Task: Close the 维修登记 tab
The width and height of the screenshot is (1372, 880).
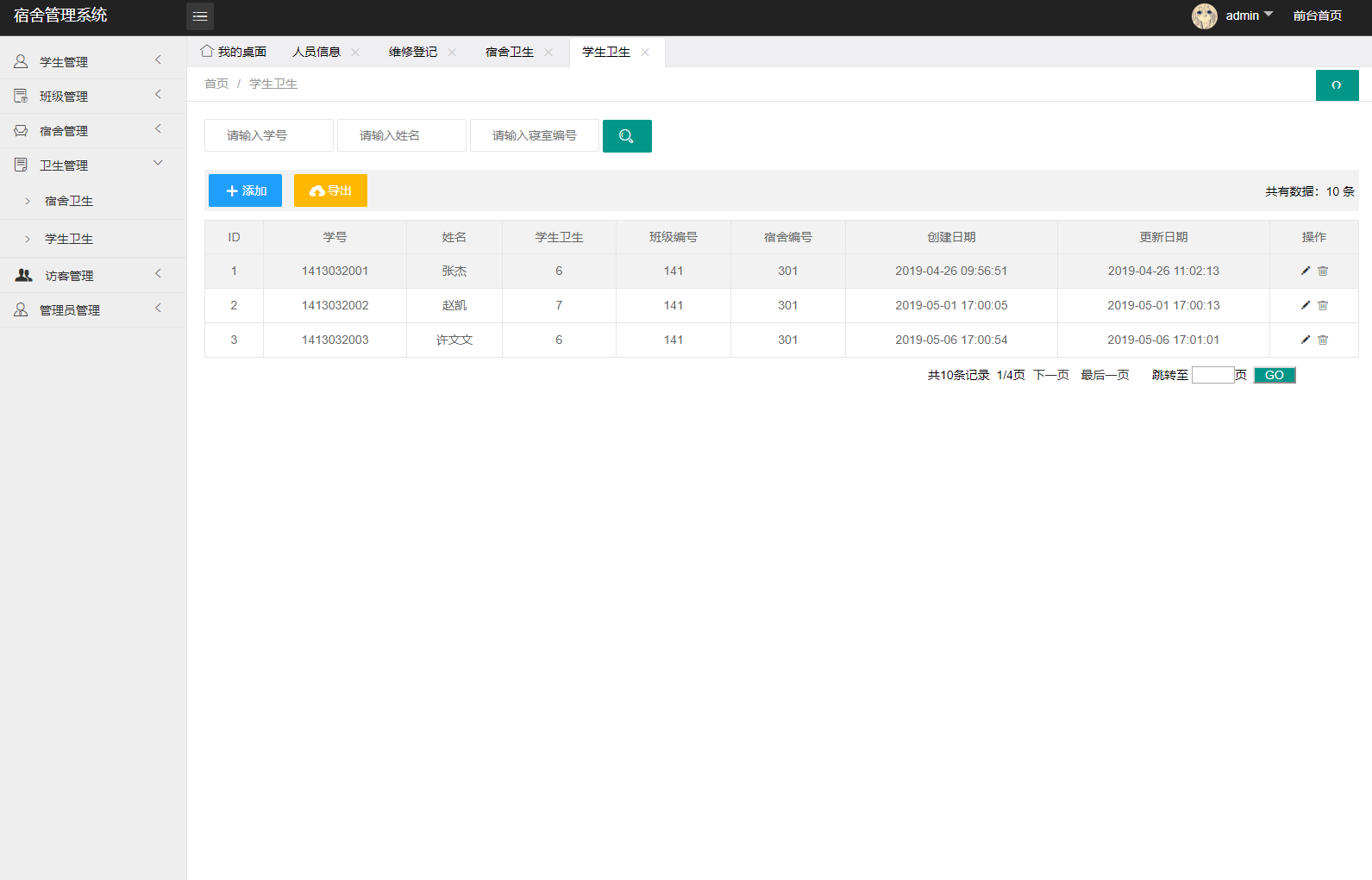Action: pyautogui.click(x=452, y=53)
